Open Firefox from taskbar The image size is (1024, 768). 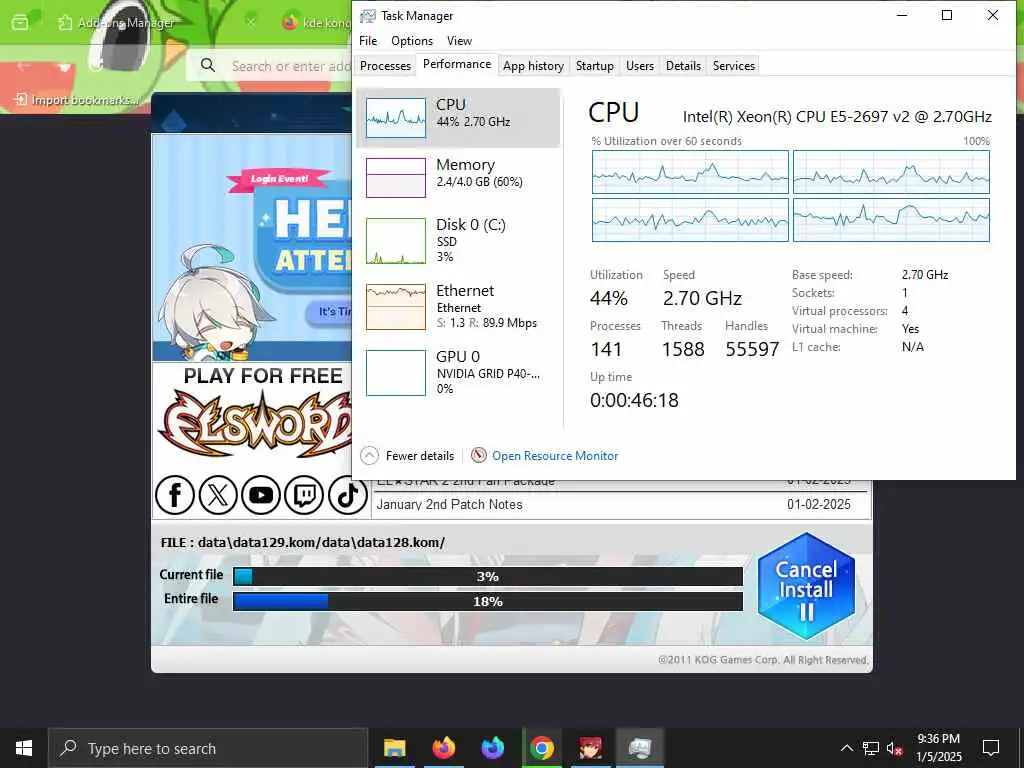click(443, 748)
